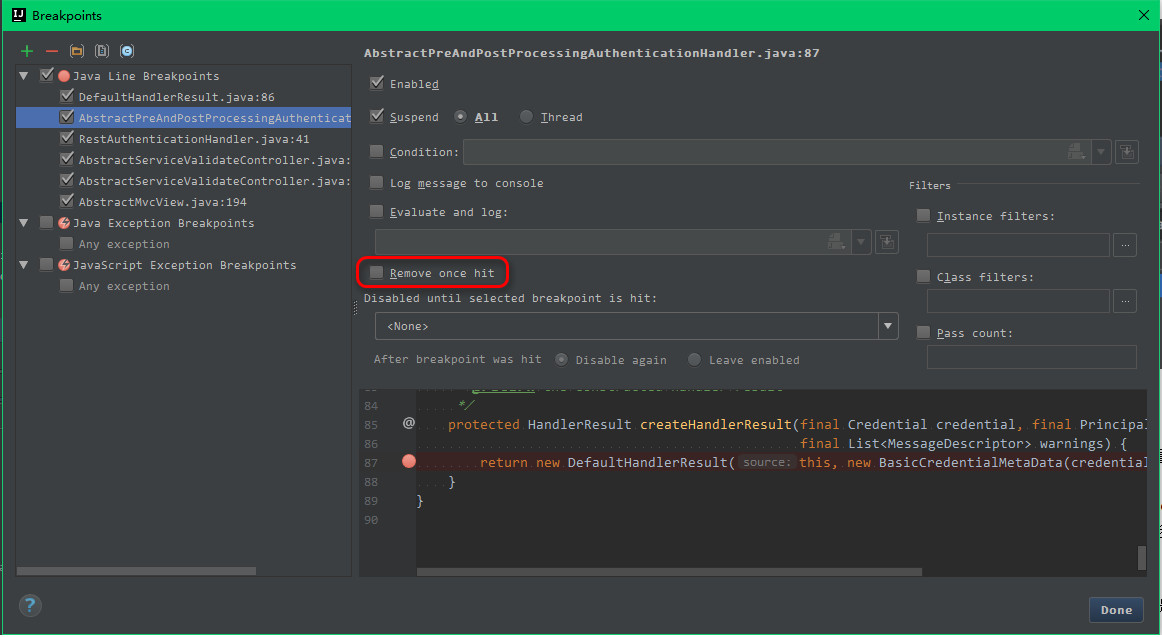Click the Pass count input field
This screenshot has width=1162, height=637.
click(1031, 357)
